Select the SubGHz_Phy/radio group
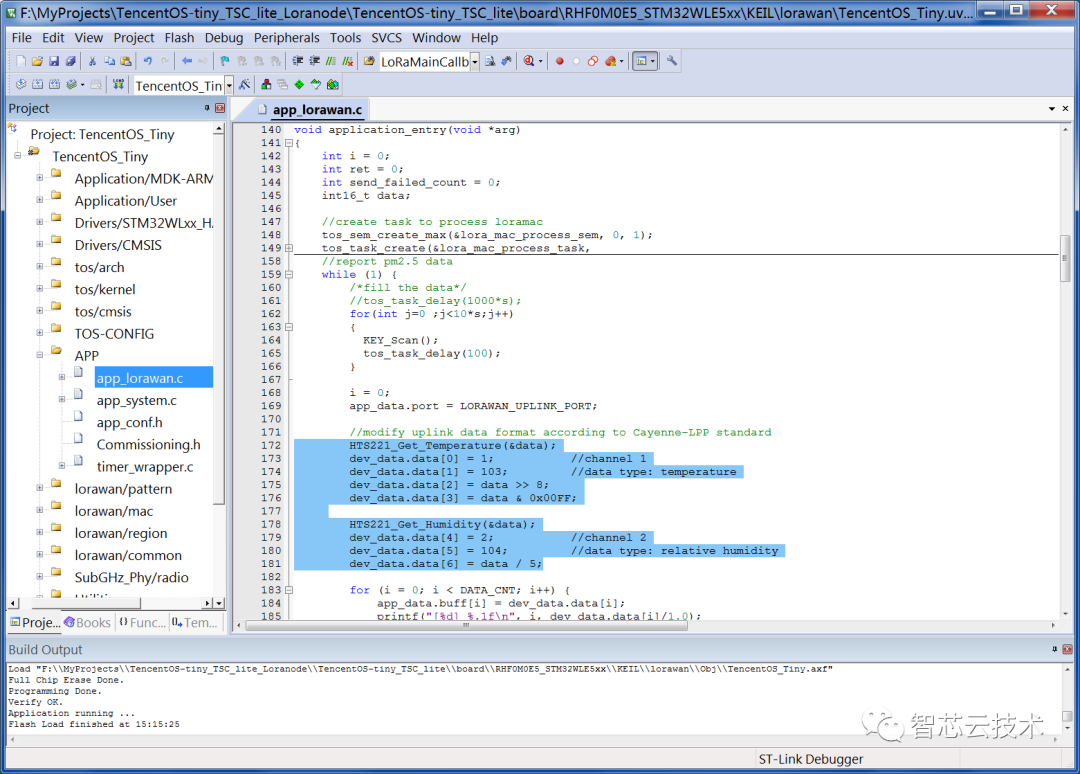The image size is (1080, 774). point(132,577)
